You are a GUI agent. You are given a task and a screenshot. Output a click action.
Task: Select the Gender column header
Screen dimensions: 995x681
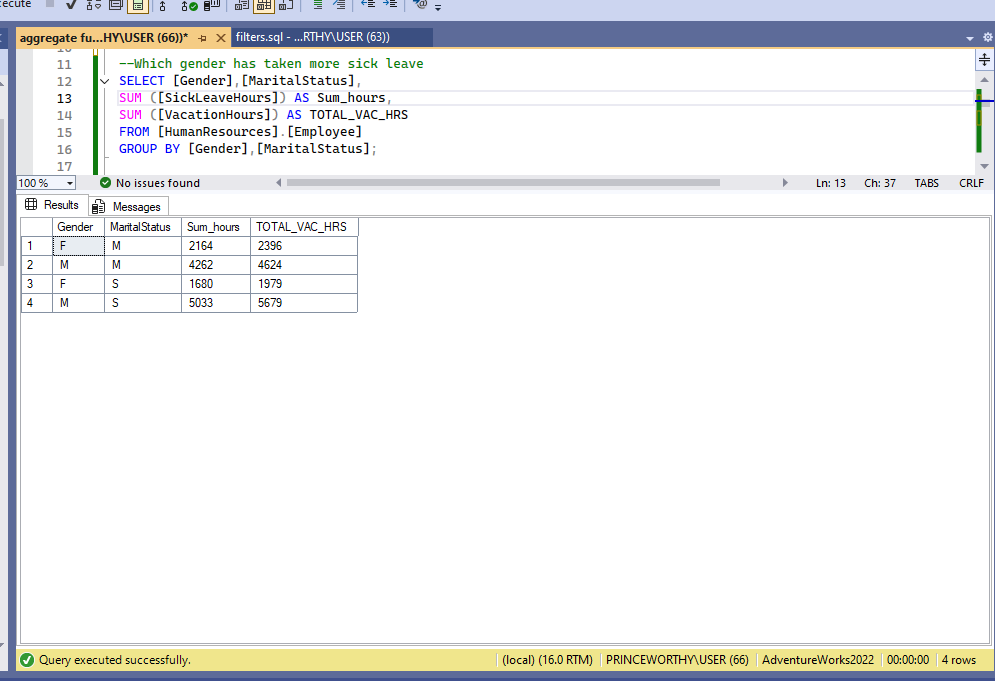click(79, 227)
